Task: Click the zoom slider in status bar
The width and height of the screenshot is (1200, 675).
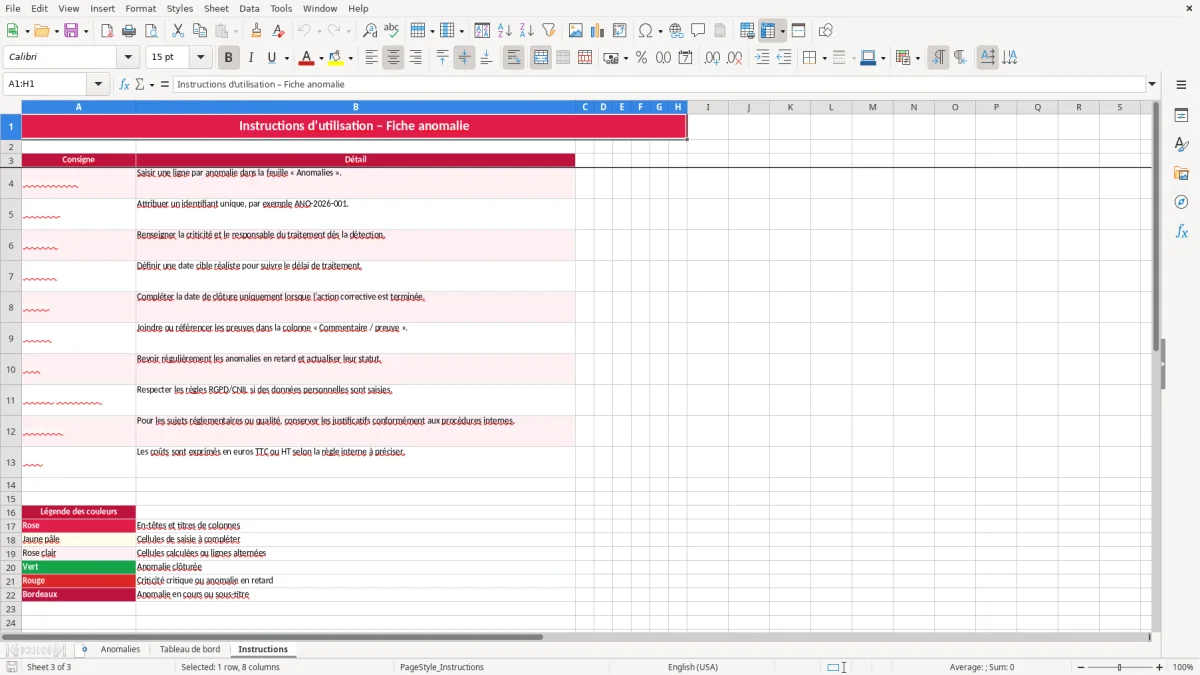Action: pos(1119,667)
